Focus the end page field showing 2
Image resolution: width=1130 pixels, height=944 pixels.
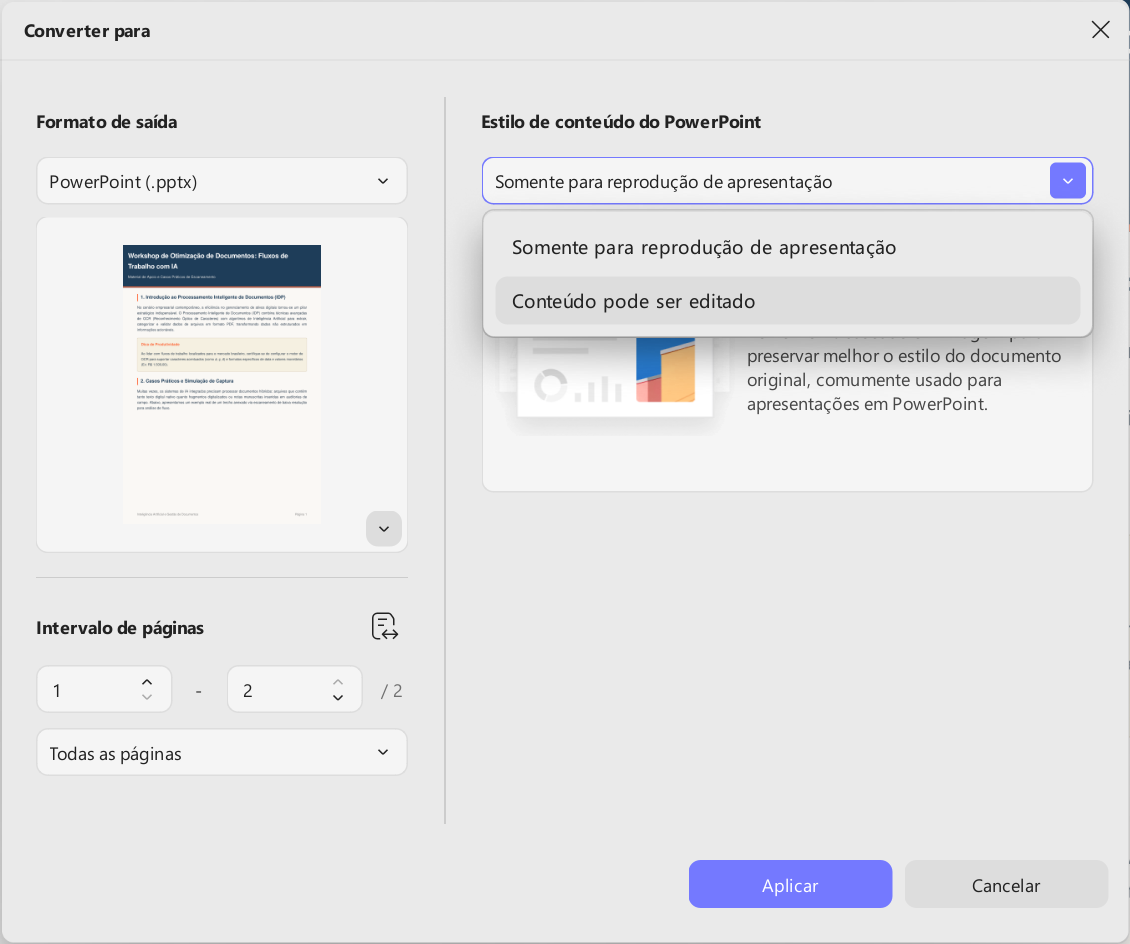(x=294, y=690)
